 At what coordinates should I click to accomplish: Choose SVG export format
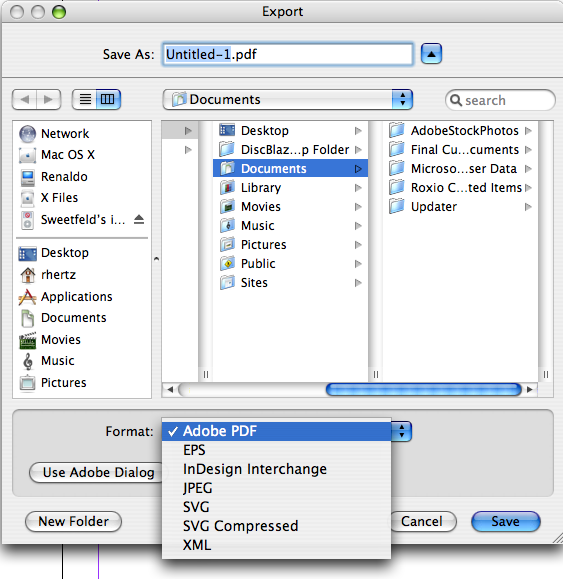pos(277,507)
